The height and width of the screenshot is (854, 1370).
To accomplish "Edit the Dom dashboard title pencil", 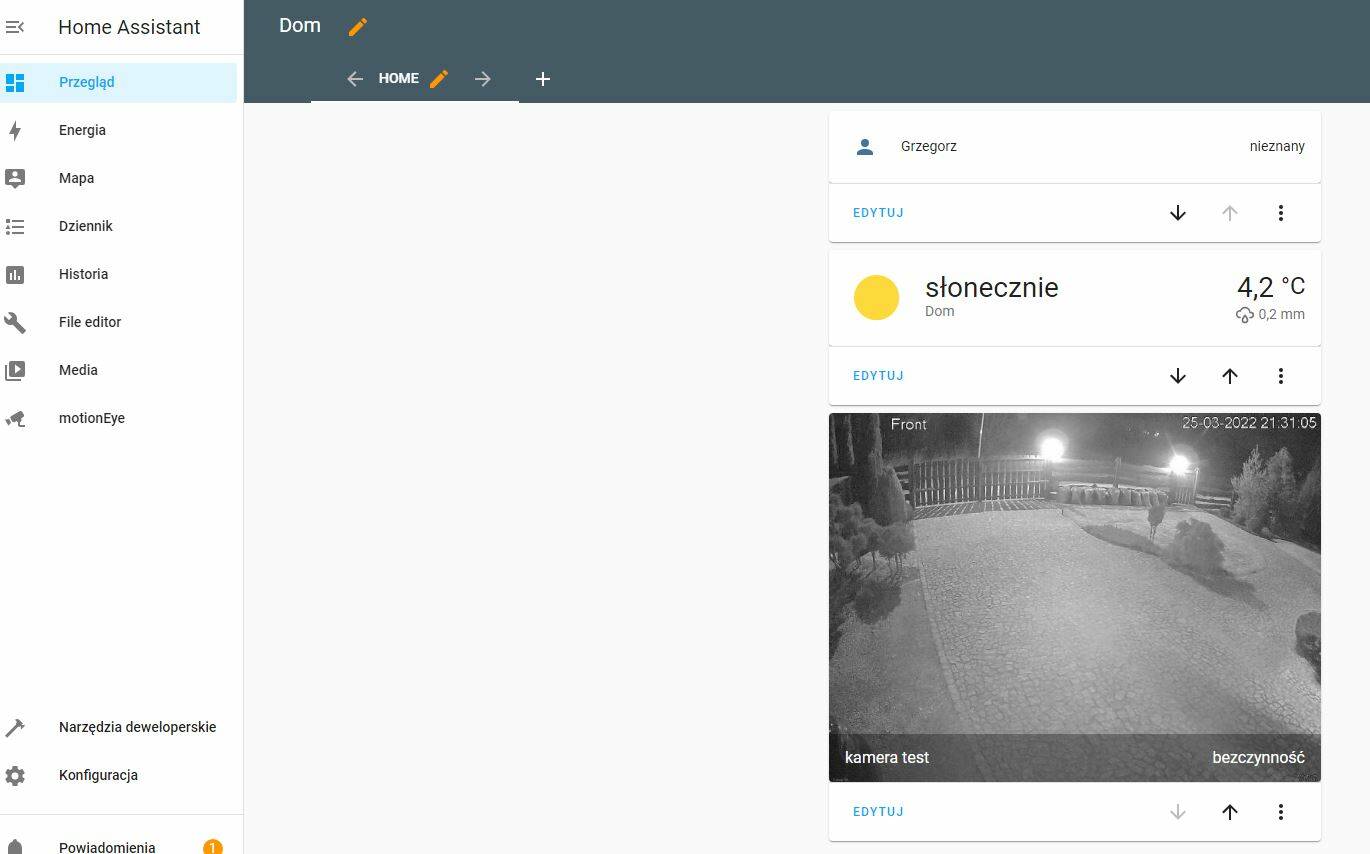I will [x=358, y=27].
